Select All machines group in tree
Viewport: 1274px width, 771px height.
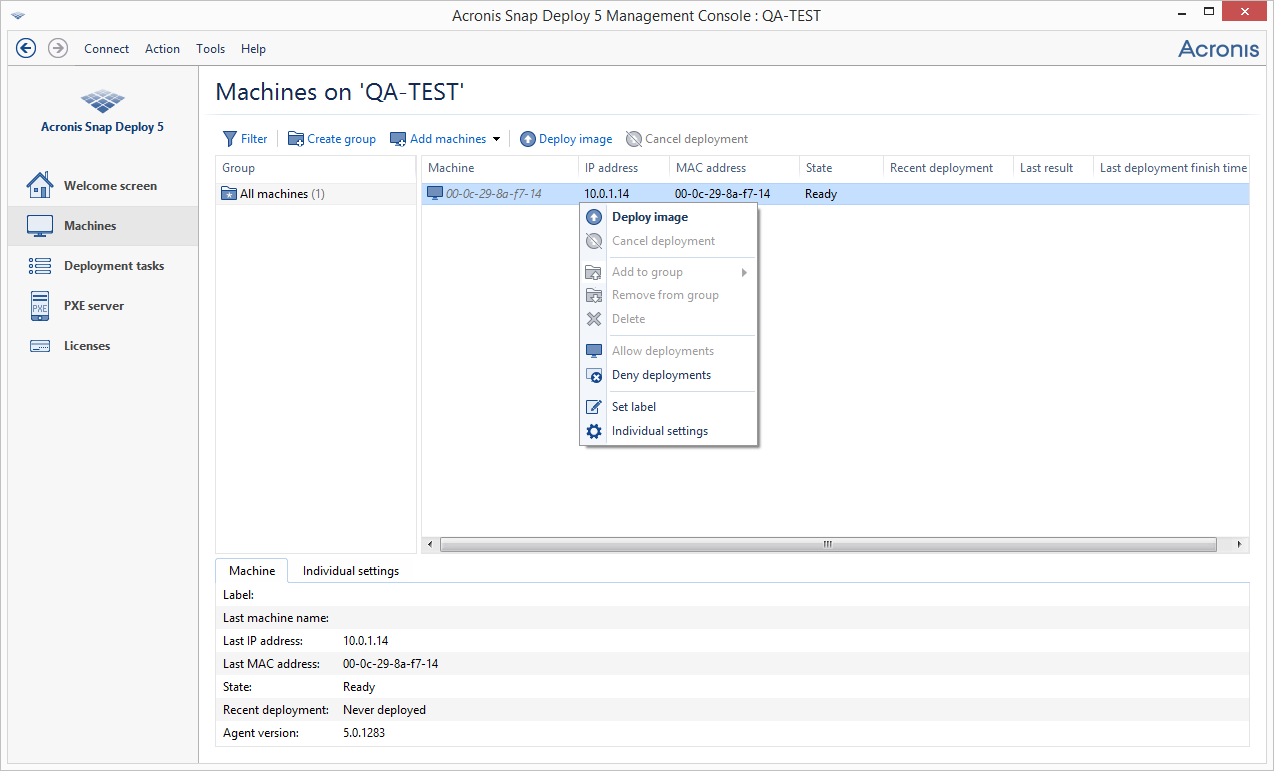273,194
